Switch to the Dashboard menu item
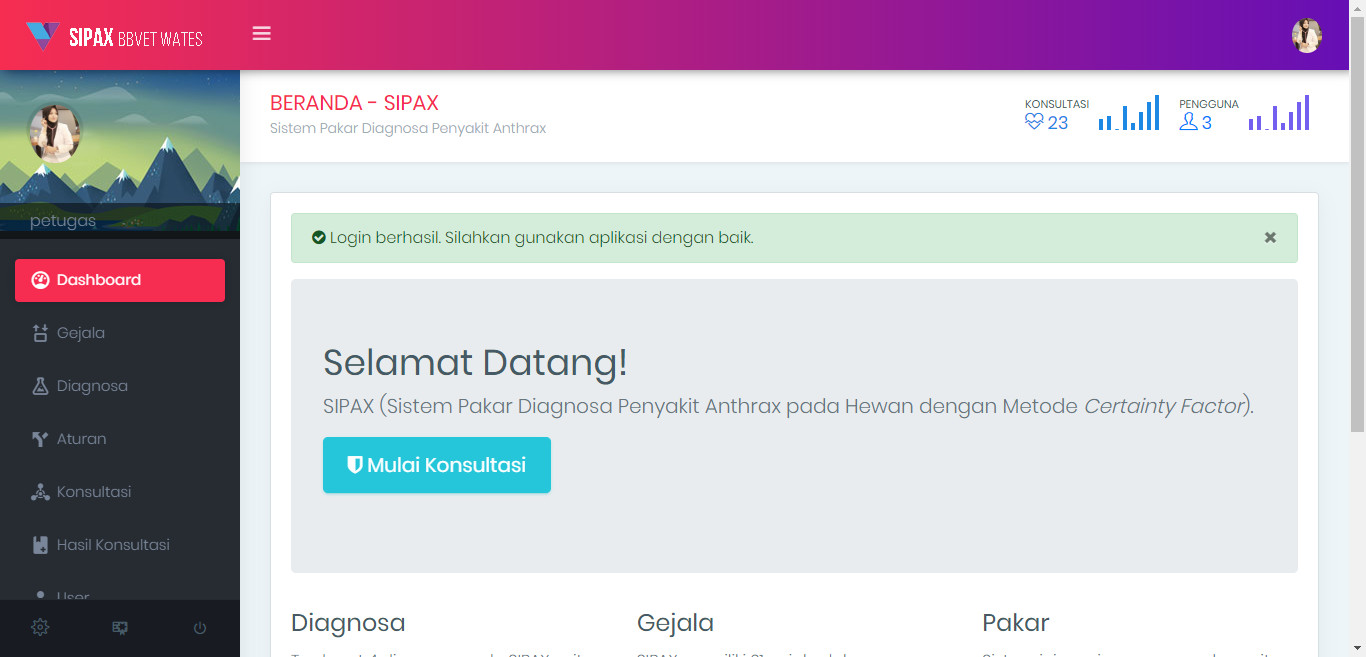Screen dimensions: 1366x657 tap(97, 280)
